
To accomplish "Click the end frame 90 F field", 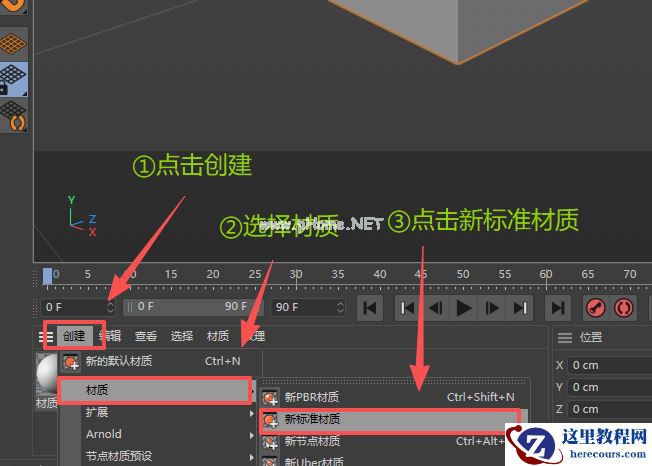I will pos(303,307).
